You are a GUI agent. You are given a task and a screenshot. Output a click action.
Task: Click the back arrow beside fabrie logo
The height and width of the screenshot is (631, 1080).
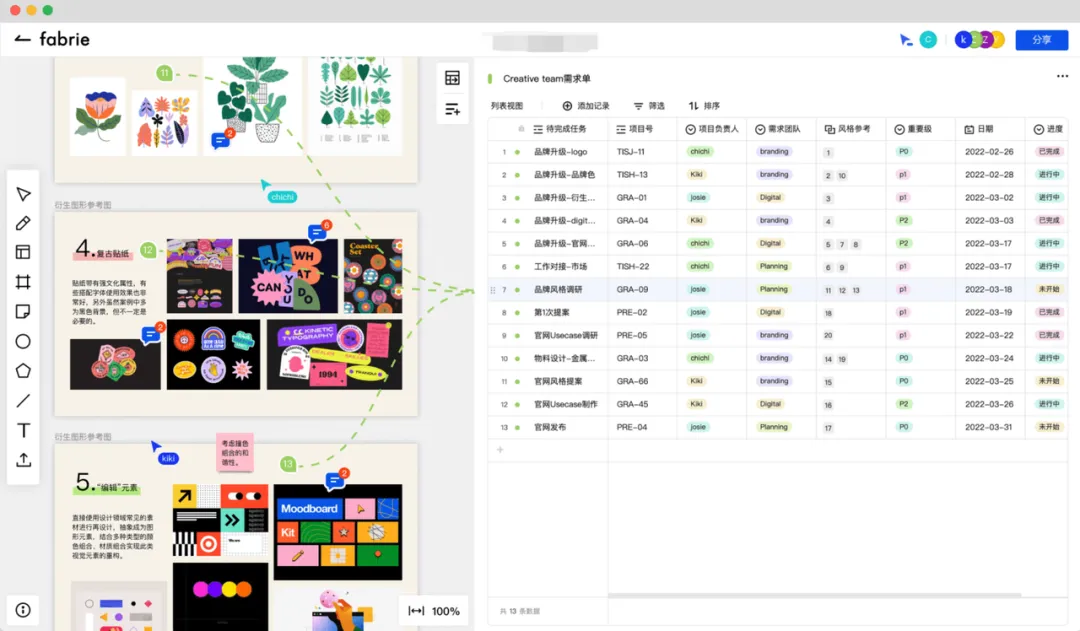22,39
